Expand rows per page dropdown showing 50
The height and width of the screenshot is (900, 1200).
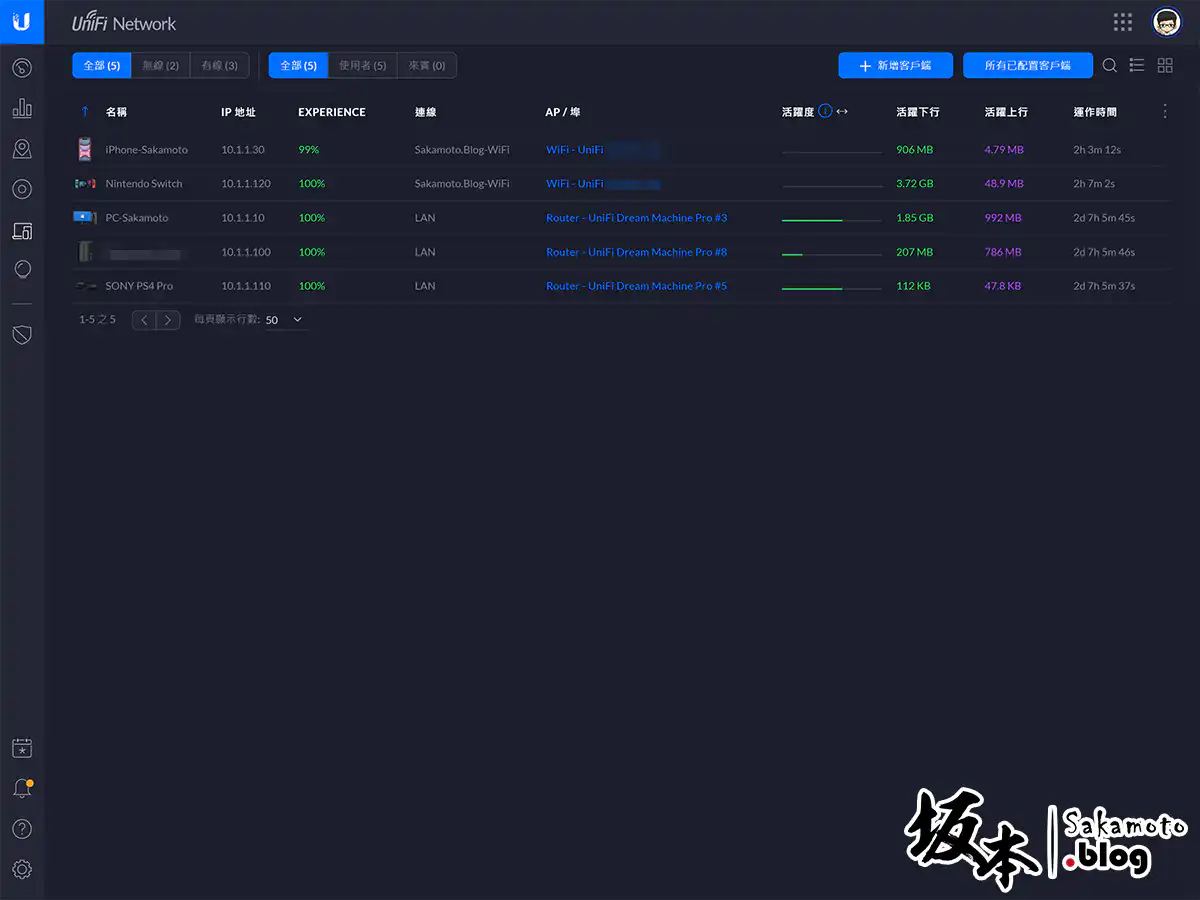[285, 320]
